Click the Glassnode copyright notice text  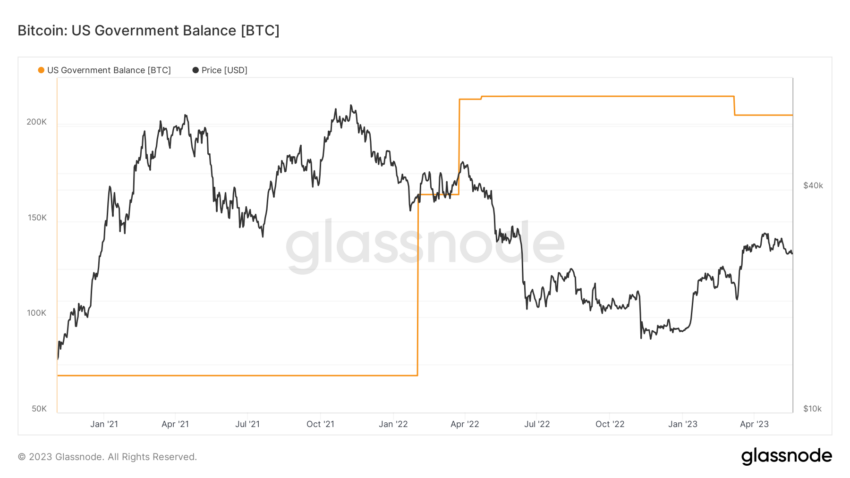pos(107,457)
